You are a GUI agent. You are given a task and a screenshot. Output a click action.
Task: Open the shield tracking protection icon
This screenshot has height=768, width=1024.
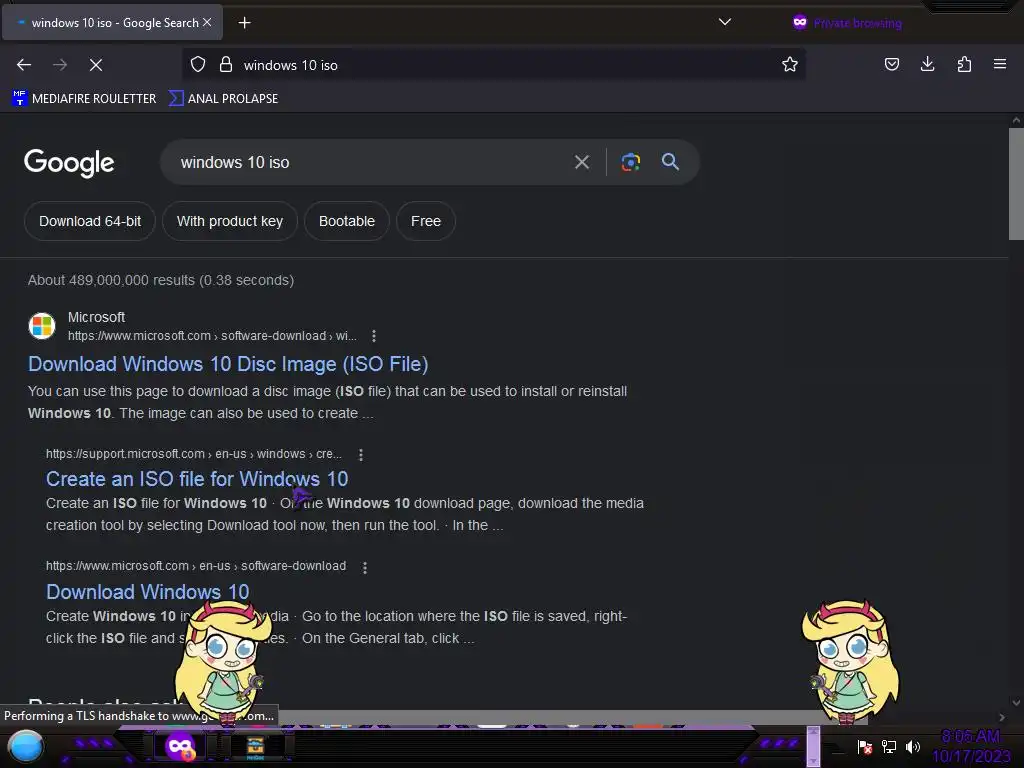[198, 65]
